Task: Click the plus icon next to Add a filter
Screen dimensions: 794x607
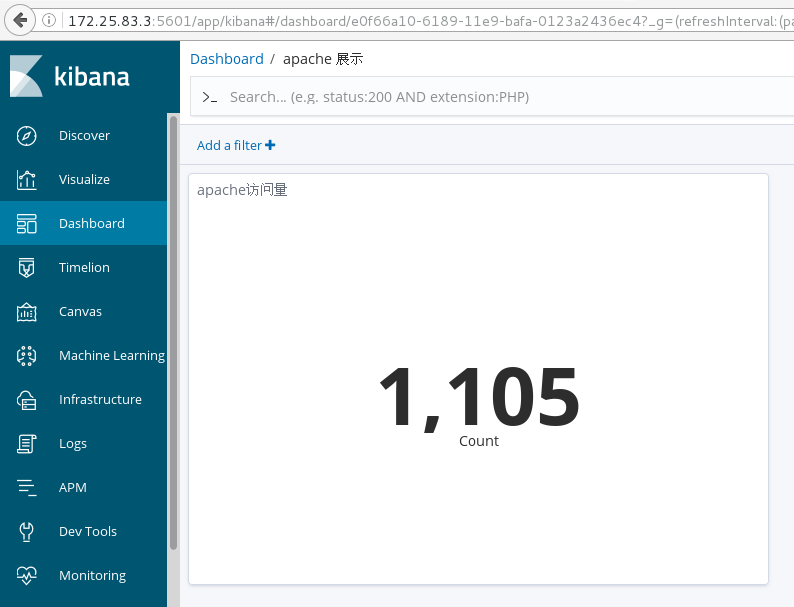Action: (x=270, y=145)
